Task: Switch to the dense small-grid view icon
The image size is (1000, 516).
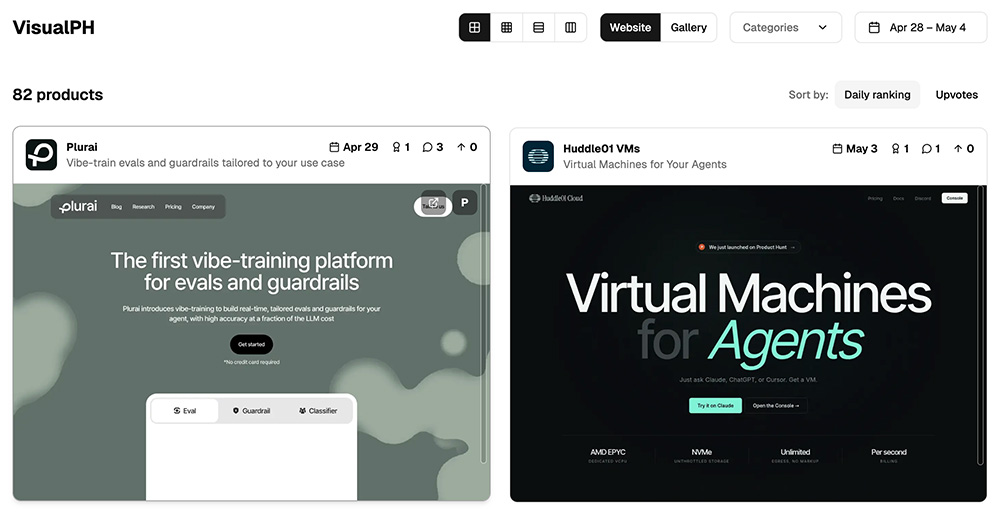Action: point(506,27)
